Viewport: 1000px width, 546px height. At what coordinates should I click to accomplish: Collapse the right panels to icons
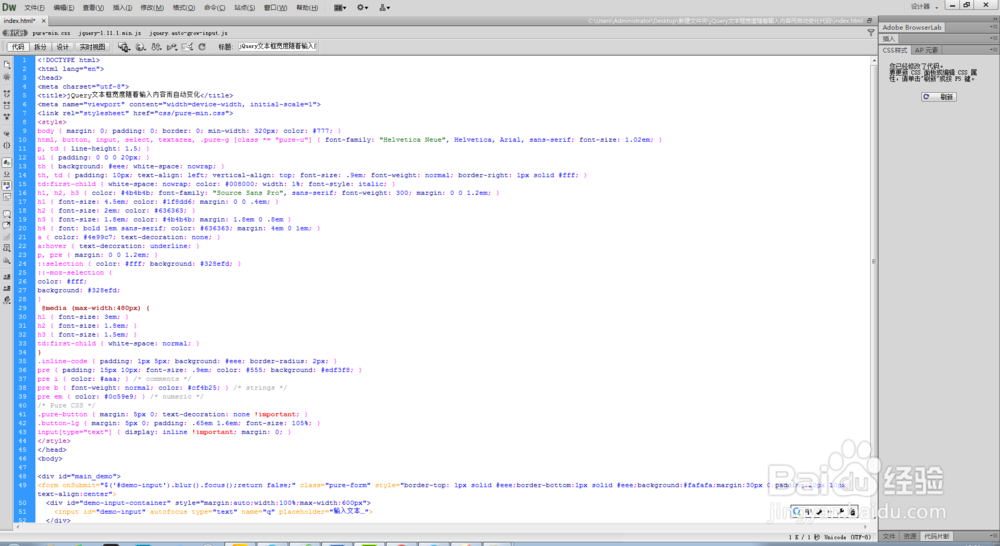994,19
